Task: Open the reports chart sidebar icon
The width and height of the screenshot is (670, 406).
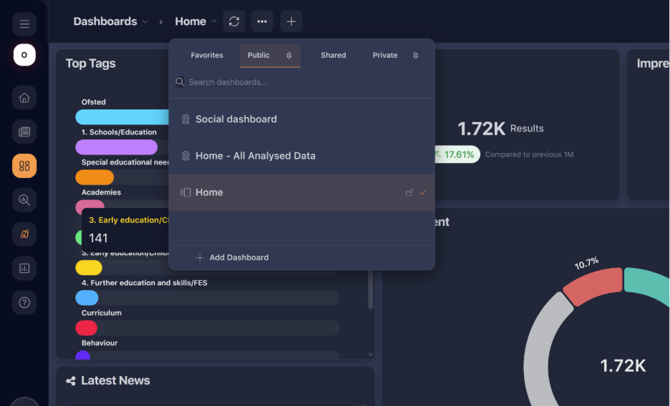Action: click(x=24, y=268)
